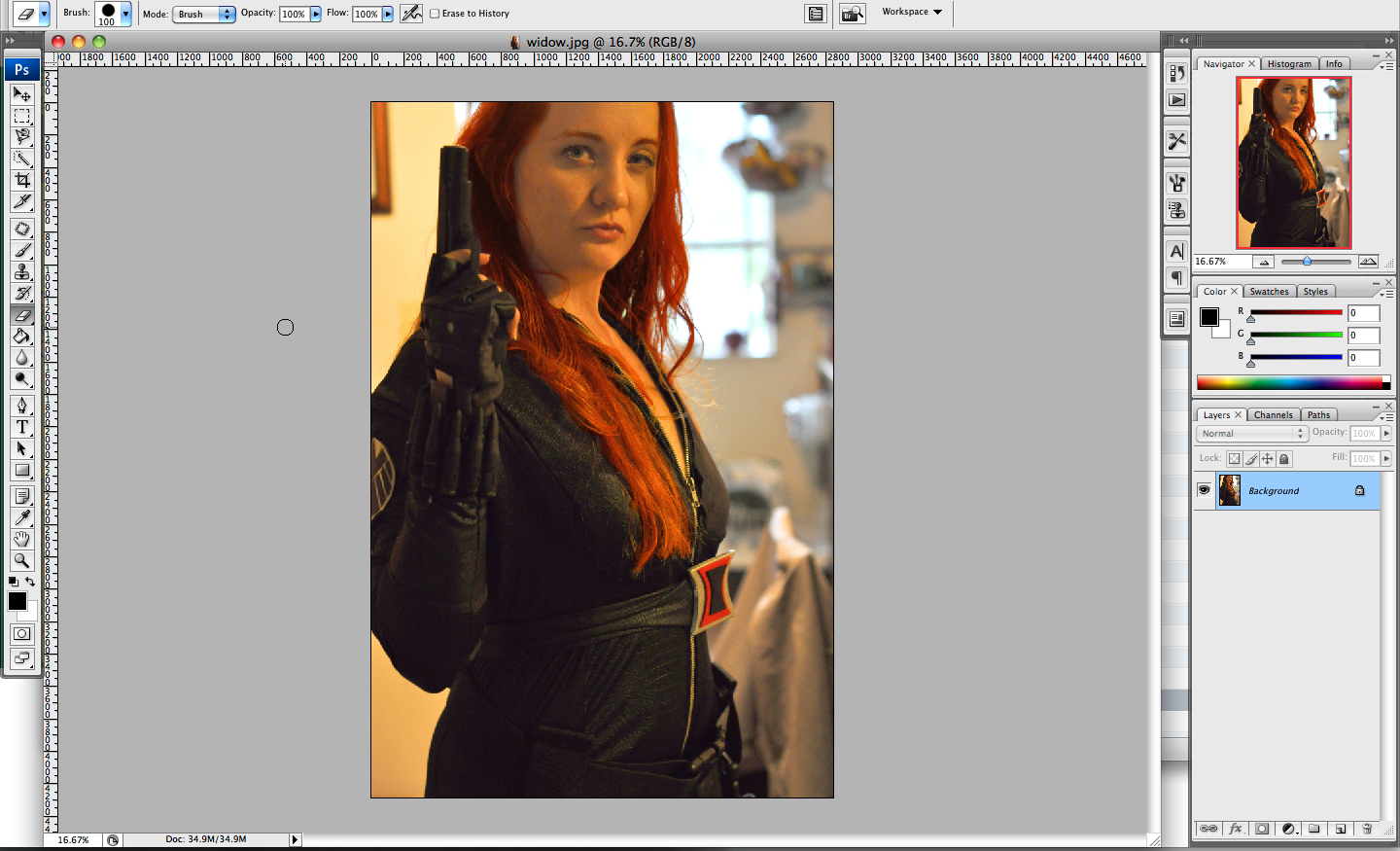The height and width of the screenshot is (851, 1400).
Task: Delete layer with trash icon
Action: click(1367, 829)
